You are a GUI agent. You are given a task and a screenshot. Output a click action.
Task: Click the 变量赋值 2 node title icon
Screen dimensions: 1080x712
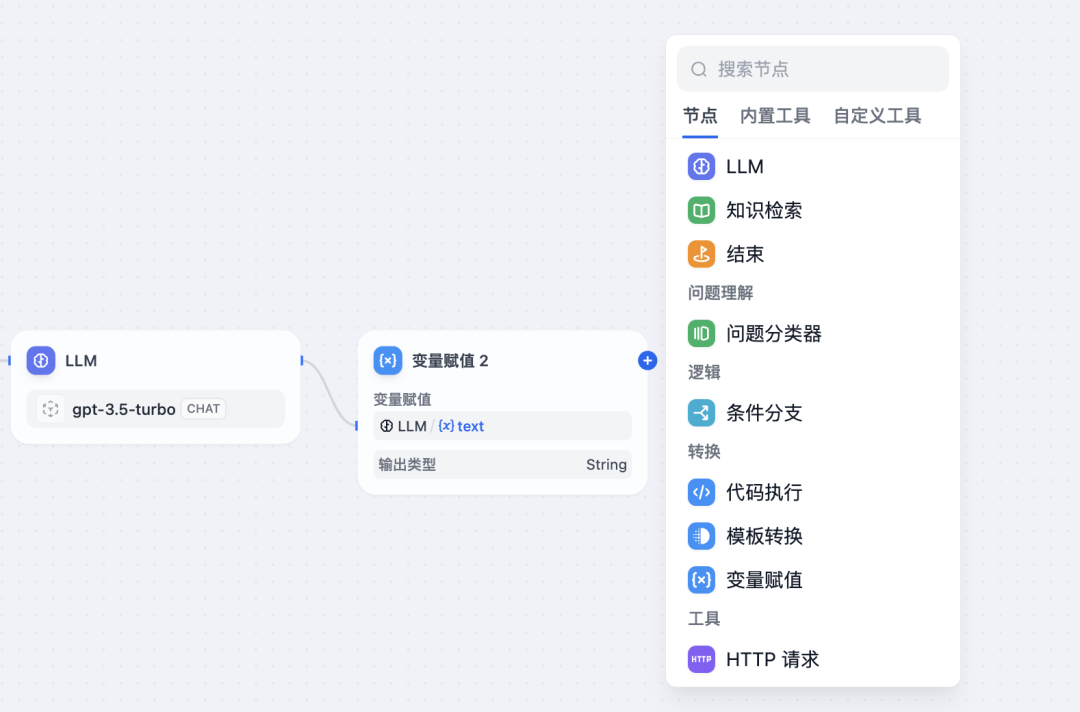pos(388,361)
